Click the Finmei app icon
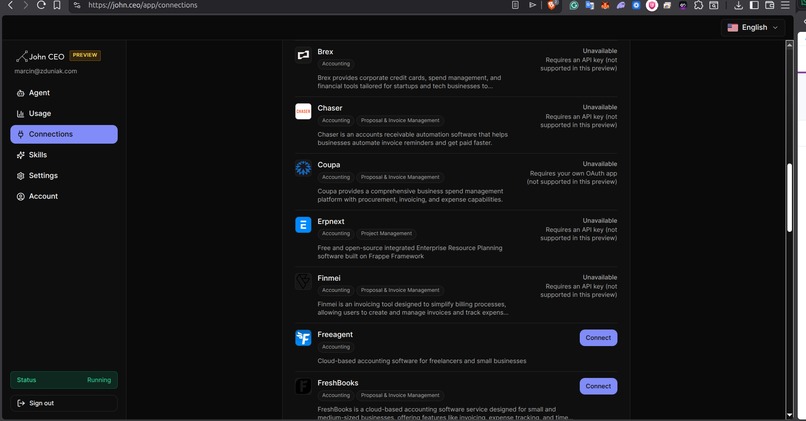The image size is (806, 421). (x=303, y=281)
